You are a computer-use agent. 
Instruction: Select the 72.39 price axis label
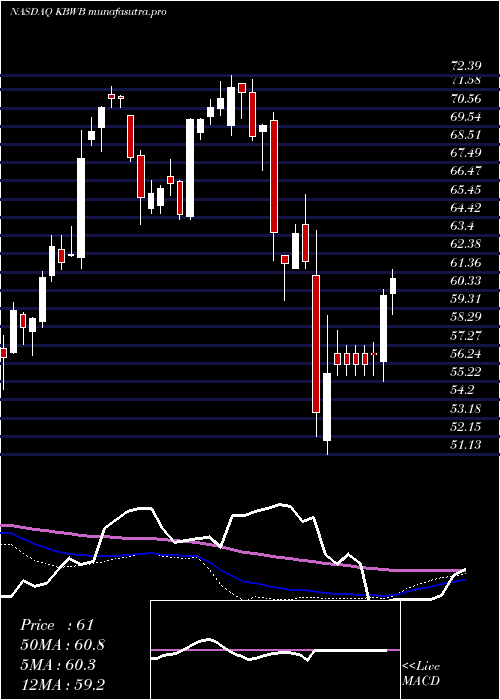(466, 66)
